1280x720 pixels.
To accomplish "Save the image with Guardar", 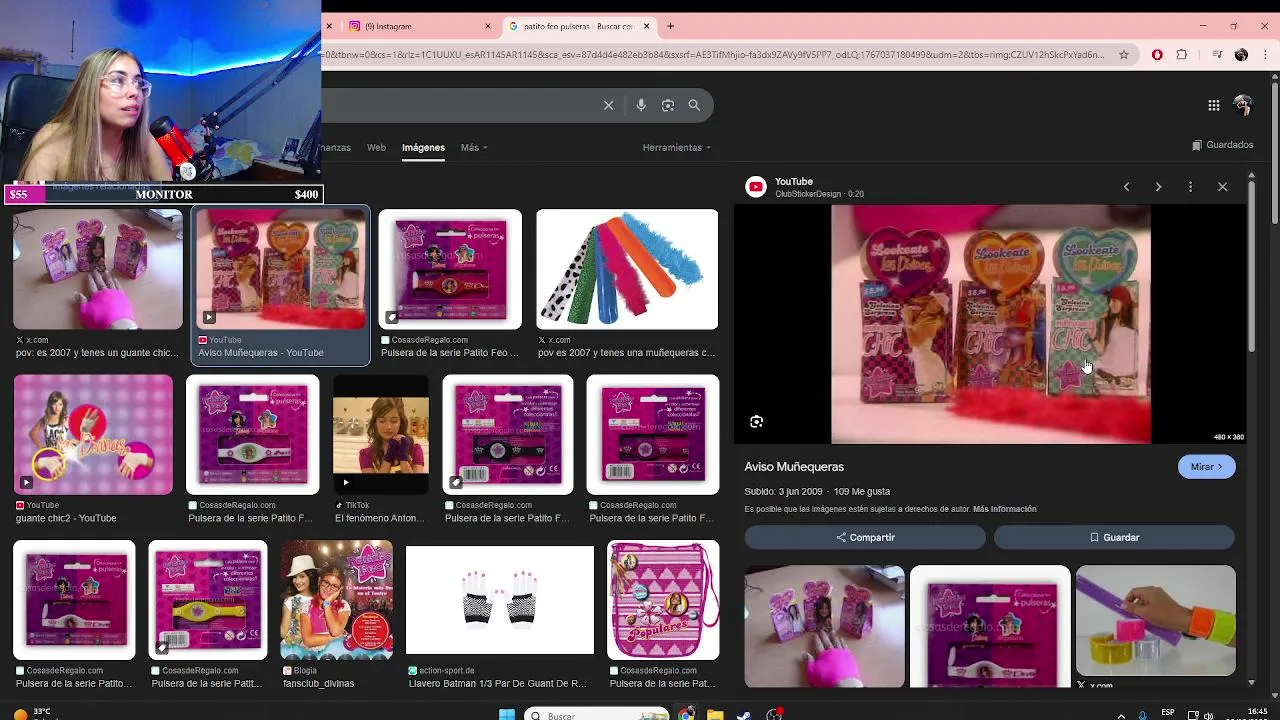I will click(1114, 537).
